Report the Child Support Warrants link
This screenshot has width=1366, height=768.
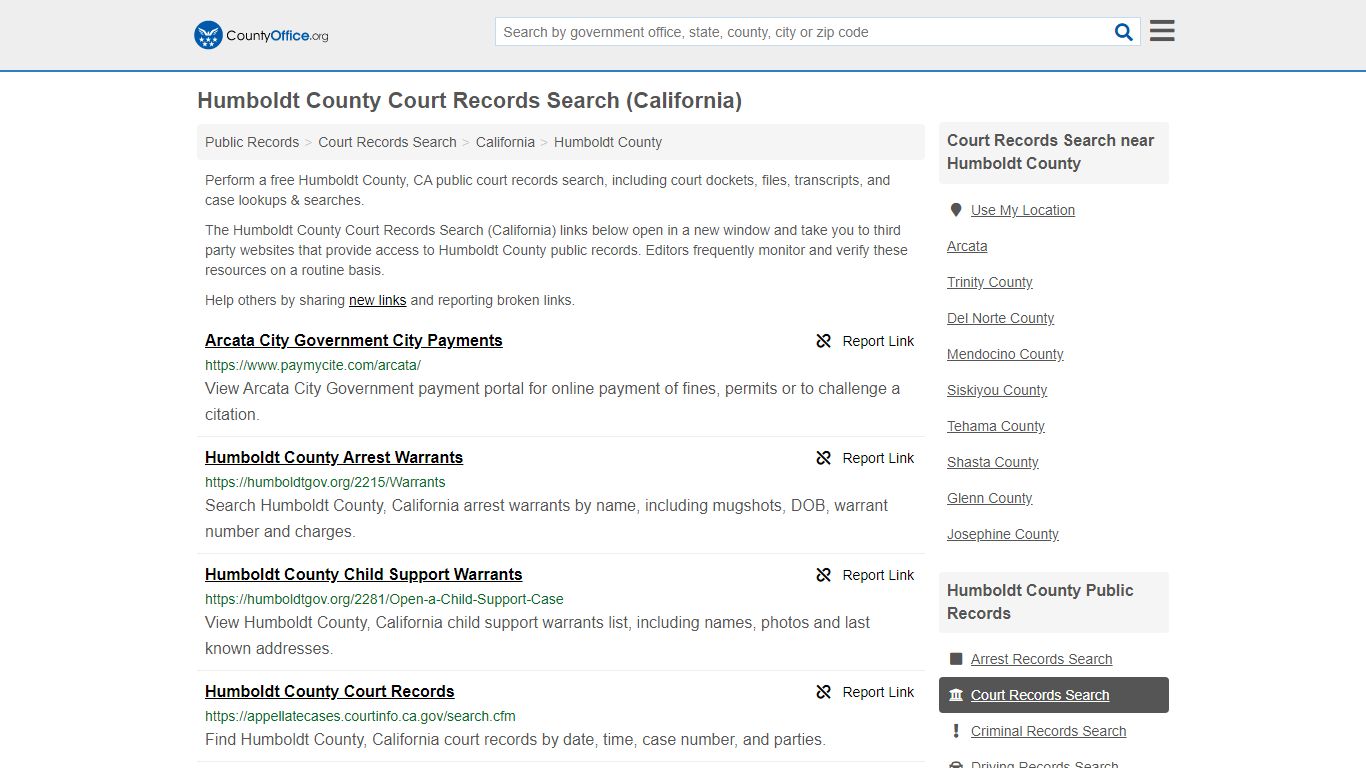[865, 575]
